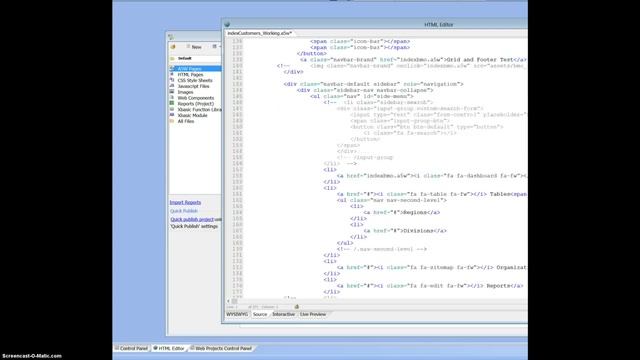Click the lock icon in editor status bar
This screenshot has width=640, height=360.
tap(297, 307)
